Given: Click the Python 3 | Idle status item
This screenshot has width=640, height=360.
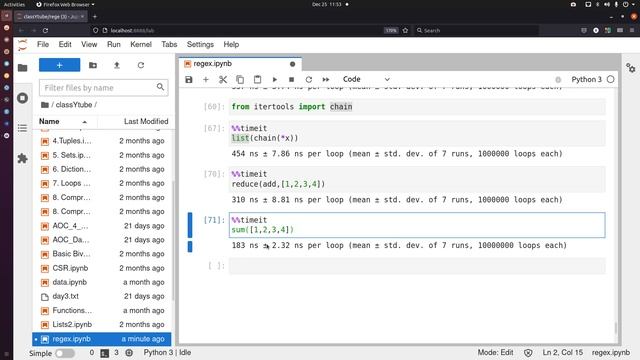Looking at the screenshot, I should tap(167, 353).
